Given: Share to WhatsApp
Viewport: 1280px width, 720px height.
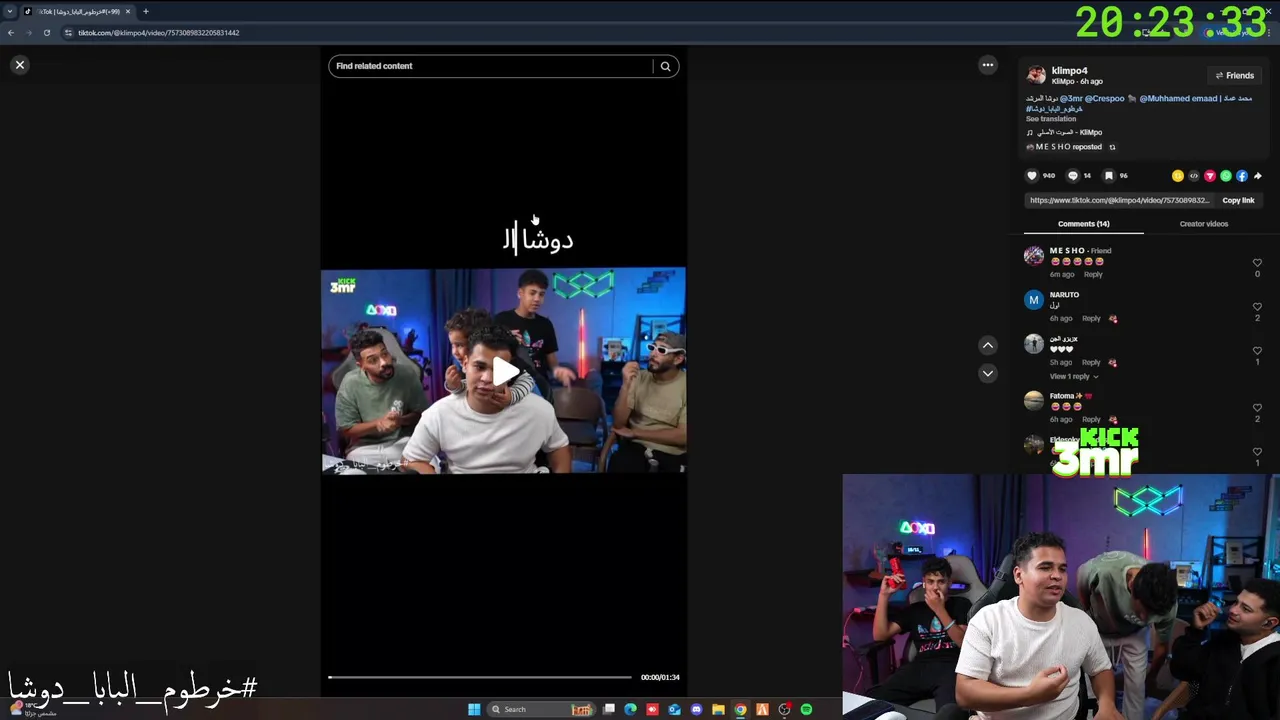Looking at the screenshot, I should (x=1226, y=176).
